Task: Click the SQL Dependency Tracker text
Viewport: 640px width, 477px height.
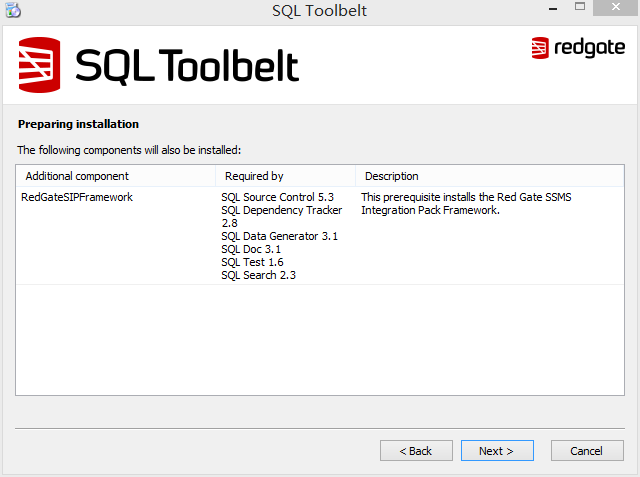Action: (282, 210)
